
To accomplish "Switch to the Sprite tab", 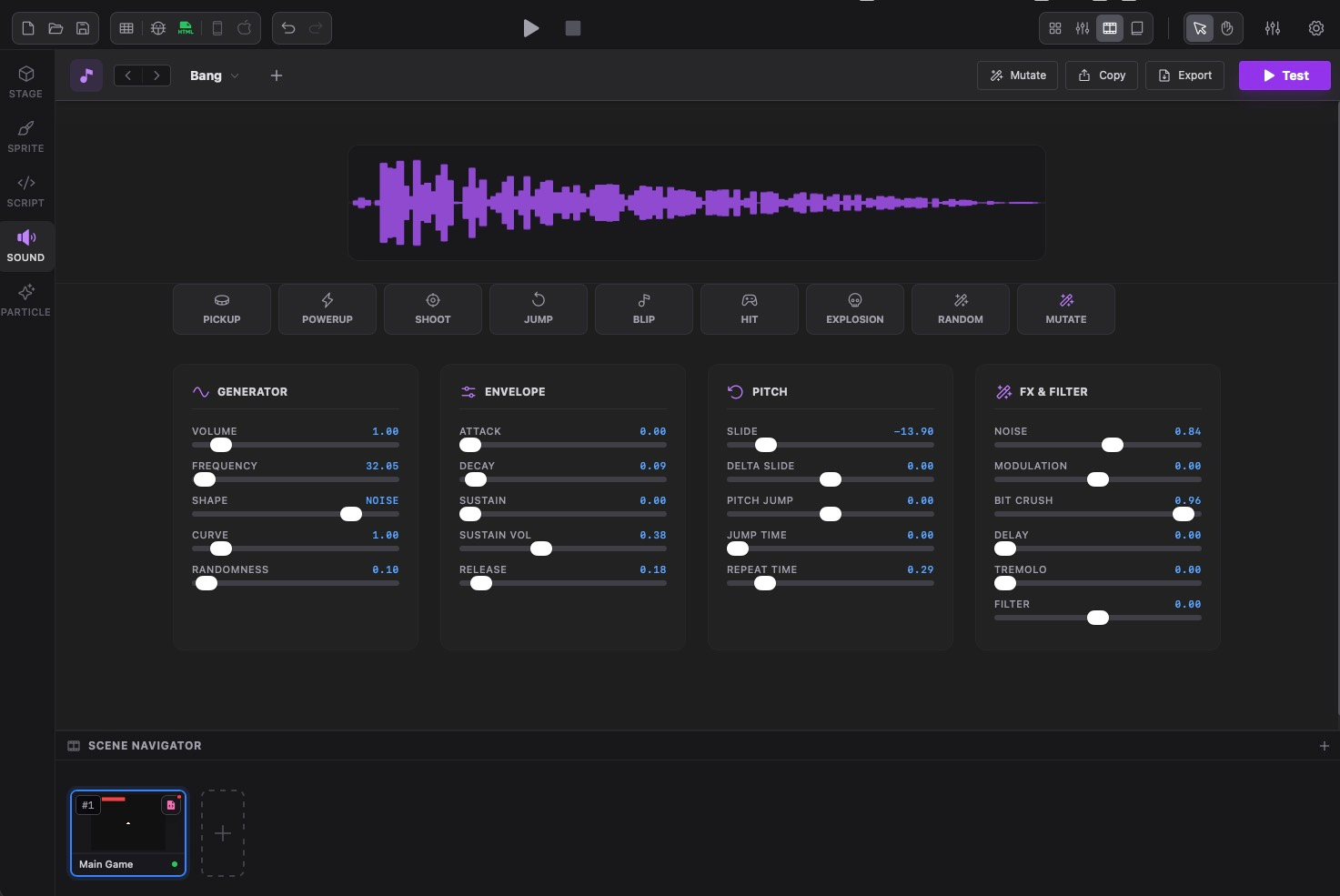I will (25, 136).
